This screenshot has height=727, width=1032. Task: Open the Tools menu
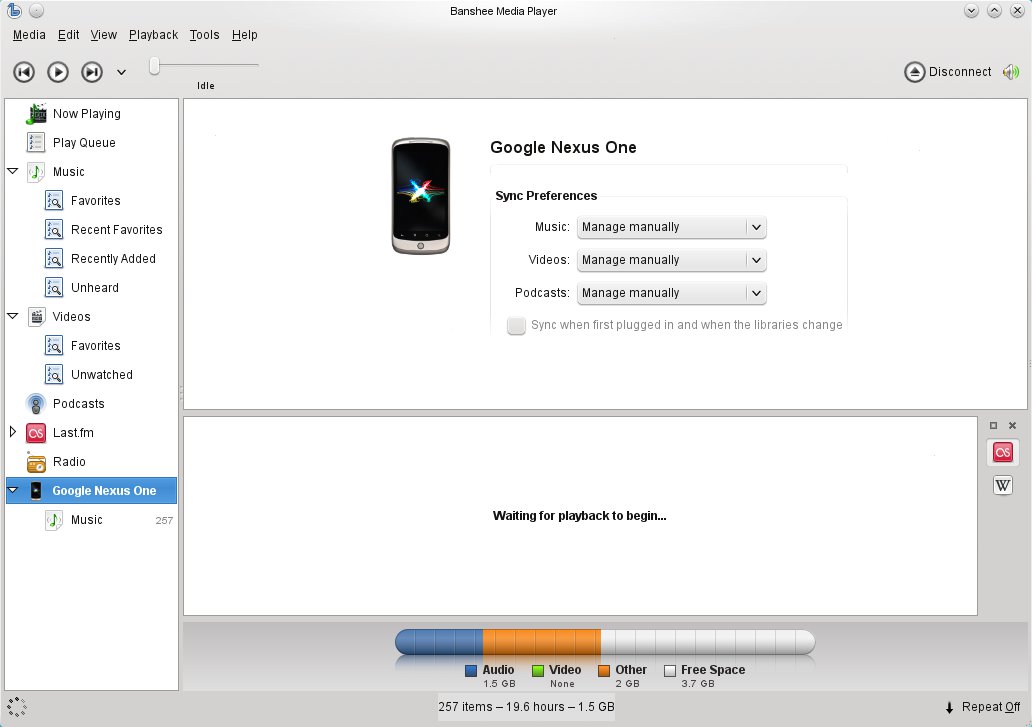204,35
